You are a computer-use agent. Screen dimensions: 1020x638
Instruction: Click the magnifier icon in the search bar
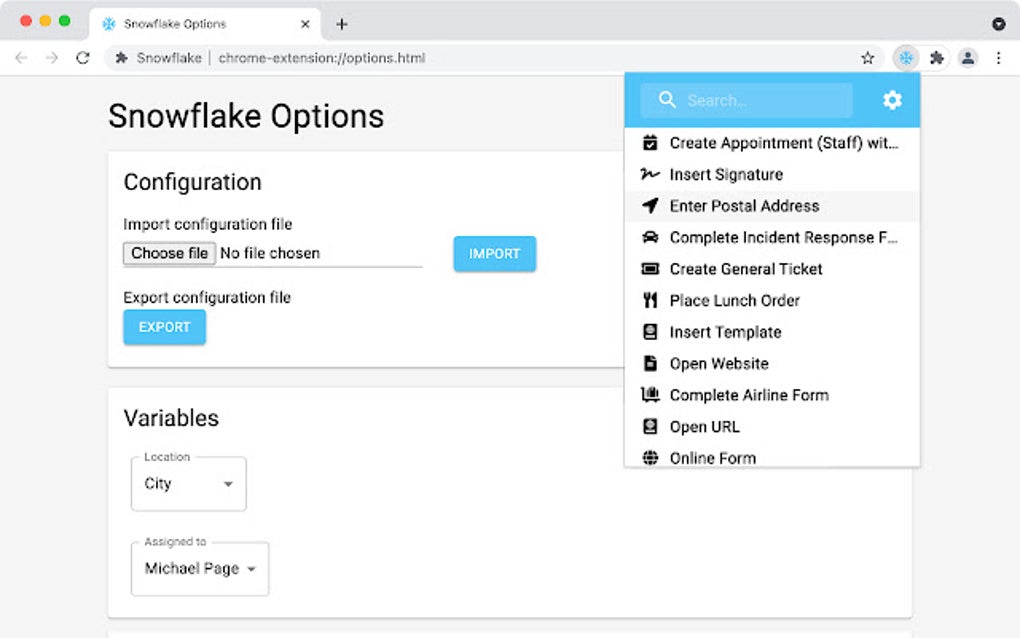667,100
